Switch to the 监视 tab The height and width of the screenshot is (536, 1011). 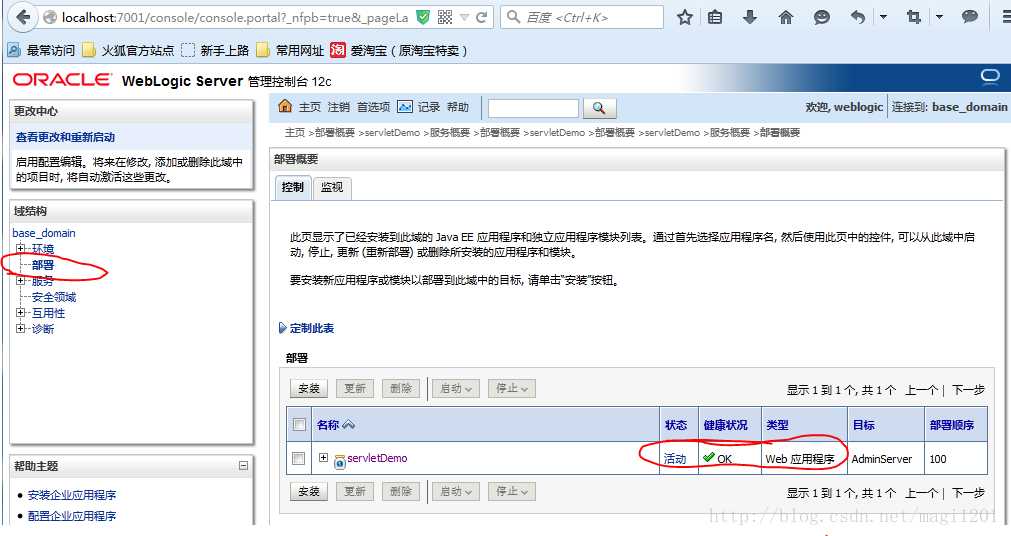tap(332, 188)
